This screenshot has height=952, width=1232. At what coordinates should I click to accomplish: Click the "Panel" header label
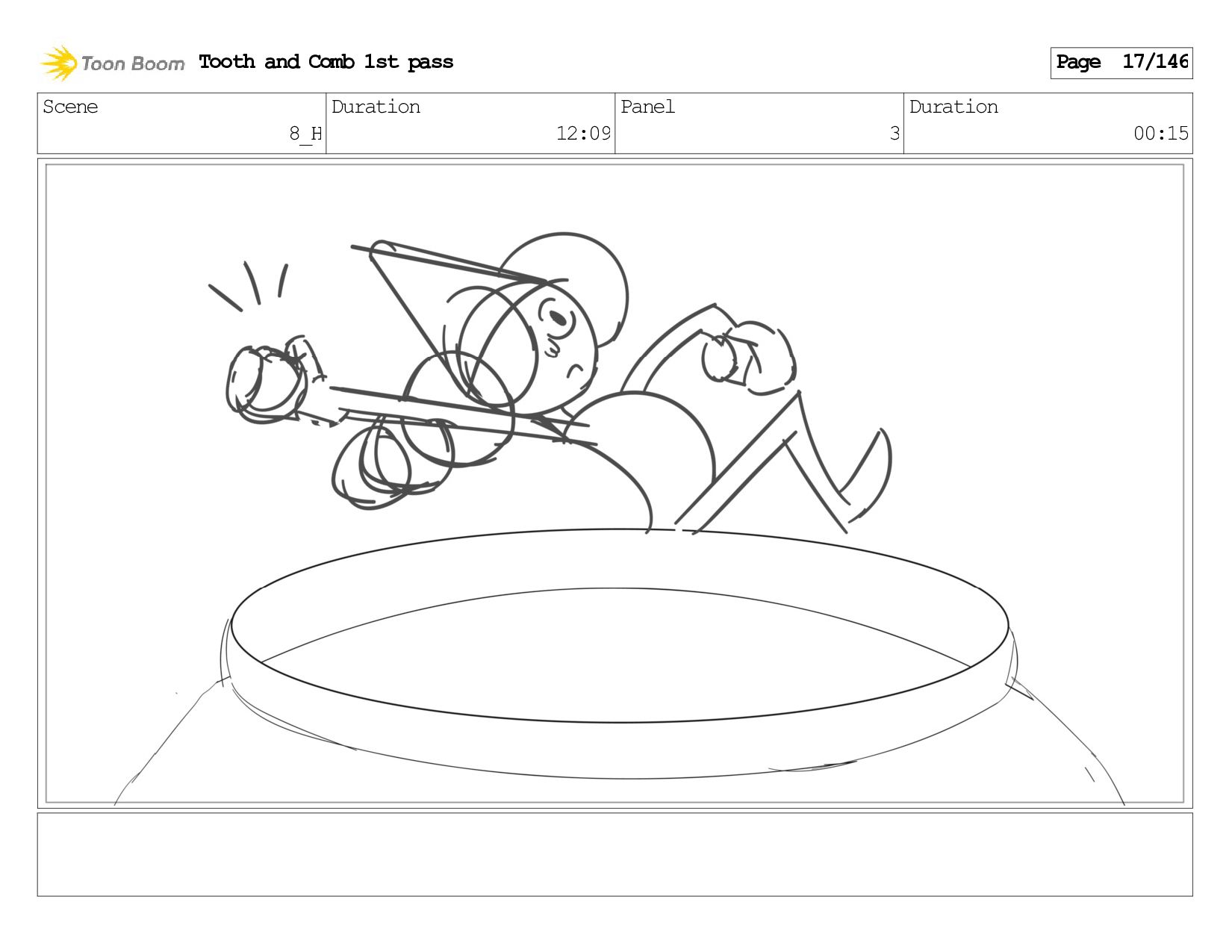tap(647, 107)
